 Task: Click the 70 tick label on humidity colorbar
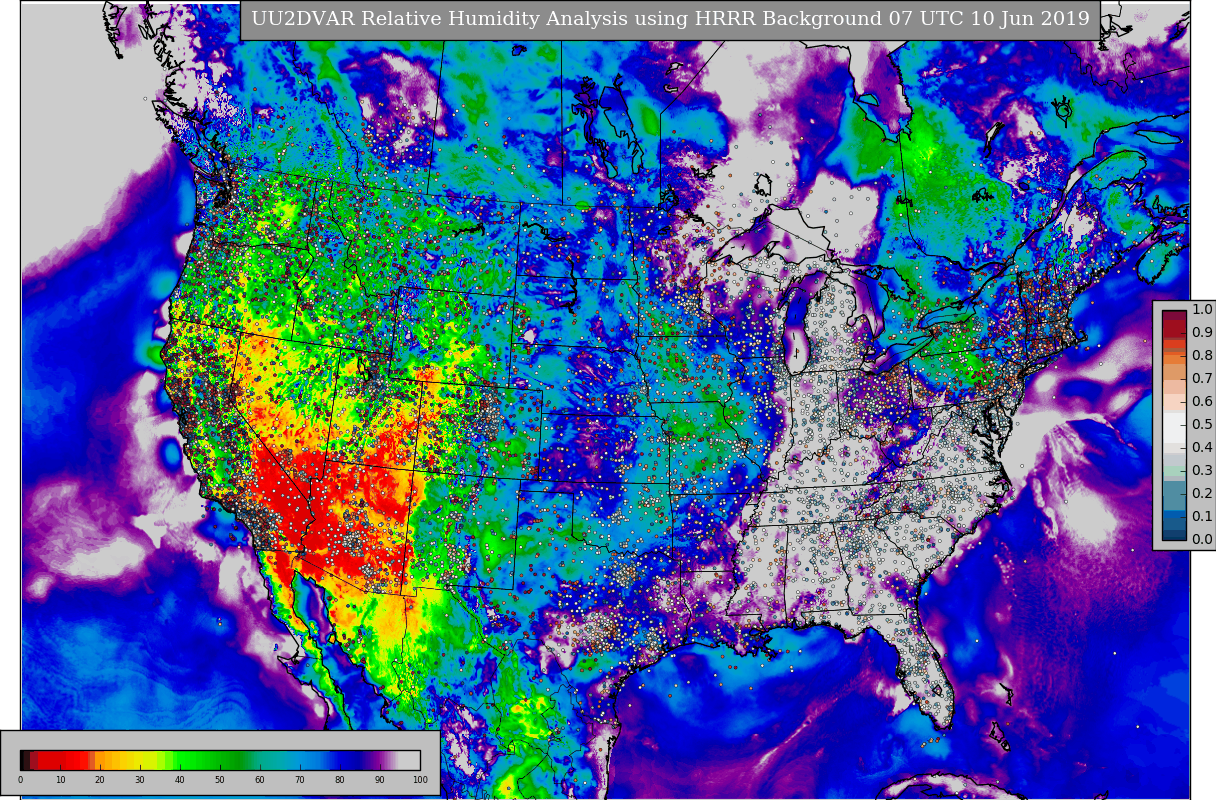tap(300, 780)
